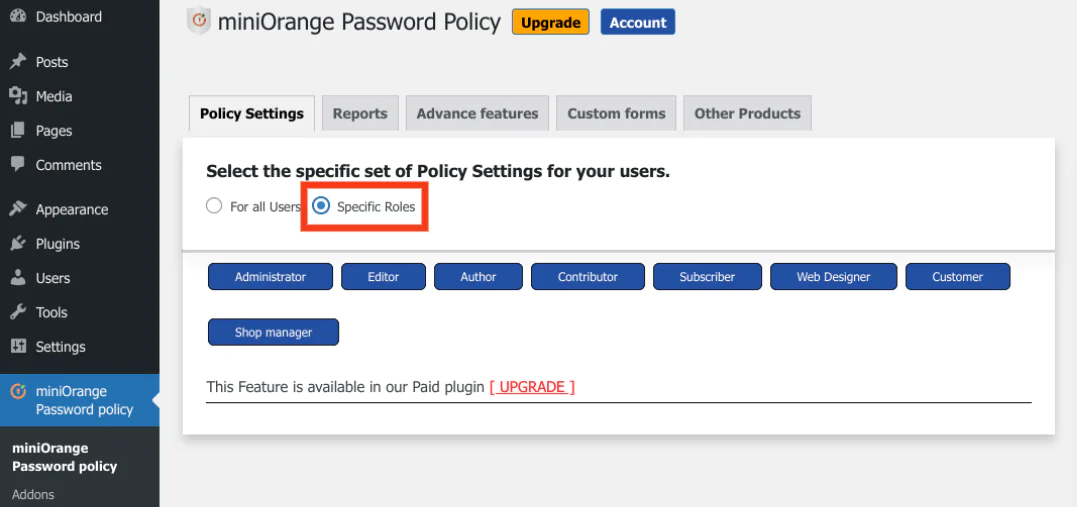This screenshot has height=507, width=1077.
Task: Select the Author role button
Action: click(479, 277)
